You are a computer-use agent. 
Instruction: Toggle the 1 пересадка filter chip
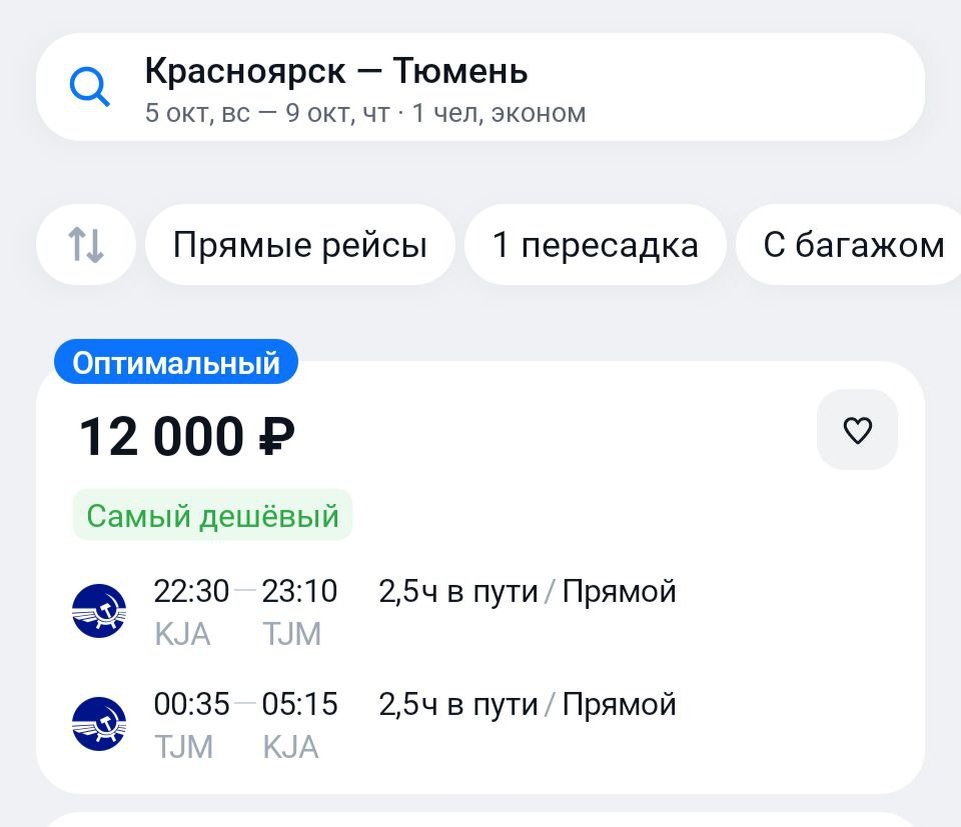(595, 245)
